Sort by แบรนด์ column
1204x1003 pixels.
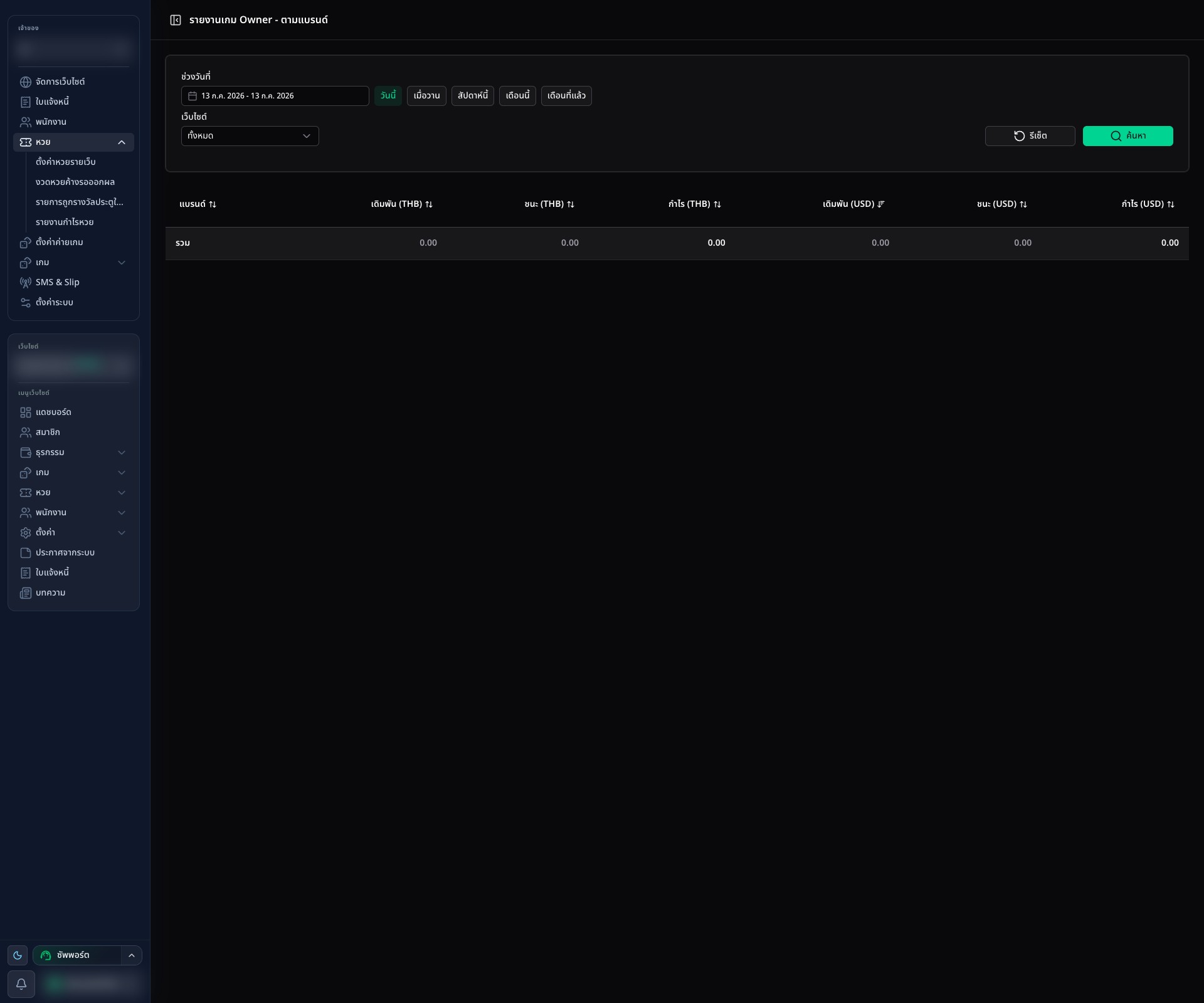[x=198, y=204]
